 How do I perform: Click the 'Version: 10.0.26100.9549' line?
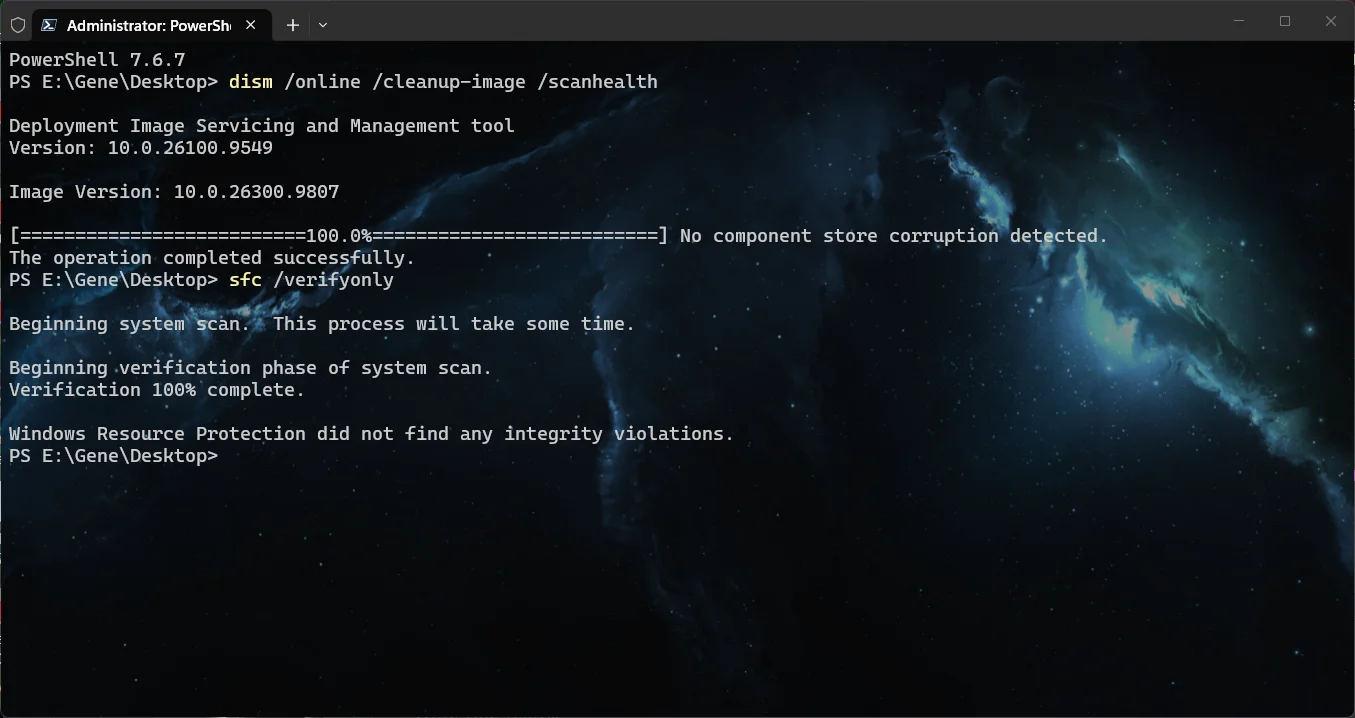tap(141, 148)
